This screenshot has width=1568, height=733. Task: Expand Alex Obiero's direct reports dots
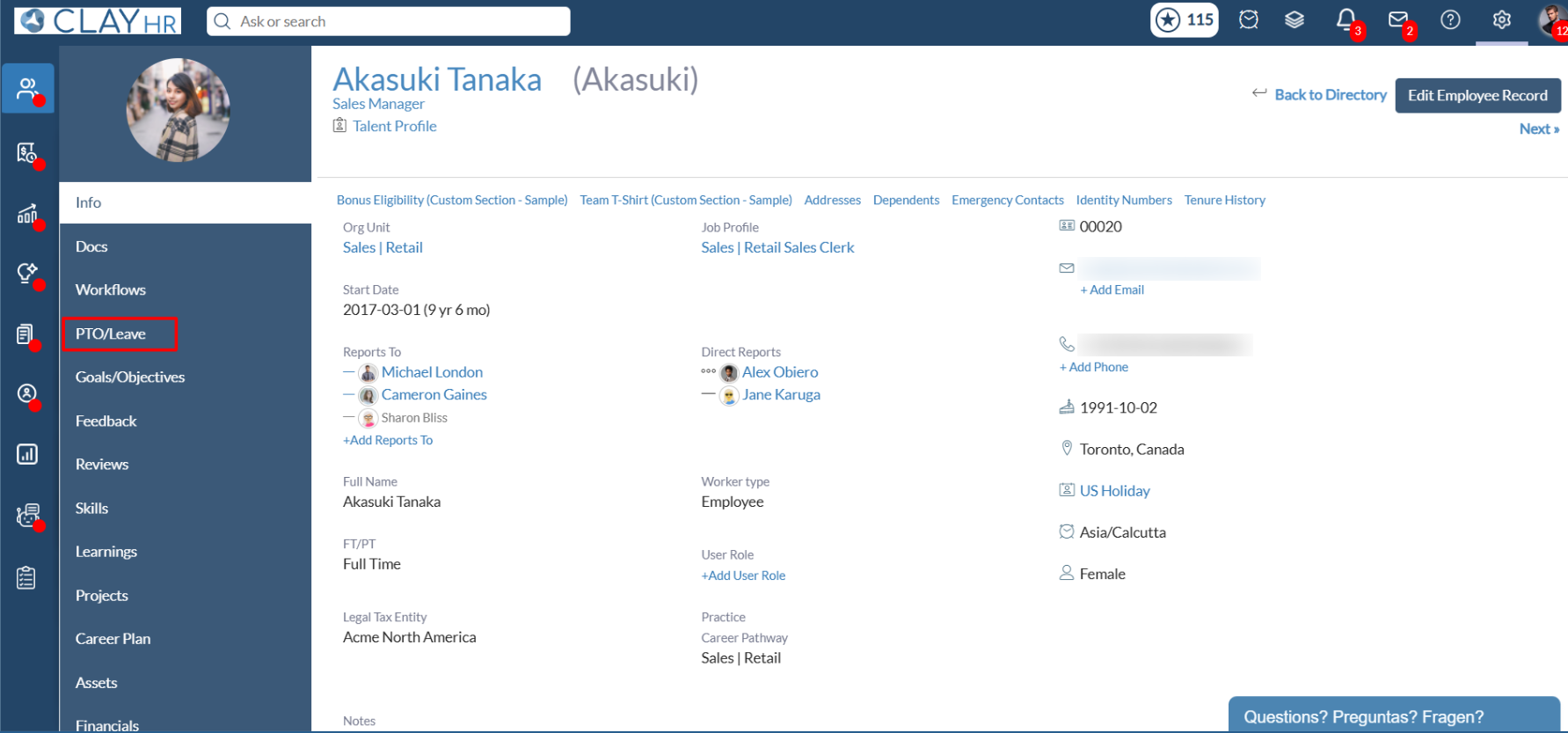(x=708, y=371)
